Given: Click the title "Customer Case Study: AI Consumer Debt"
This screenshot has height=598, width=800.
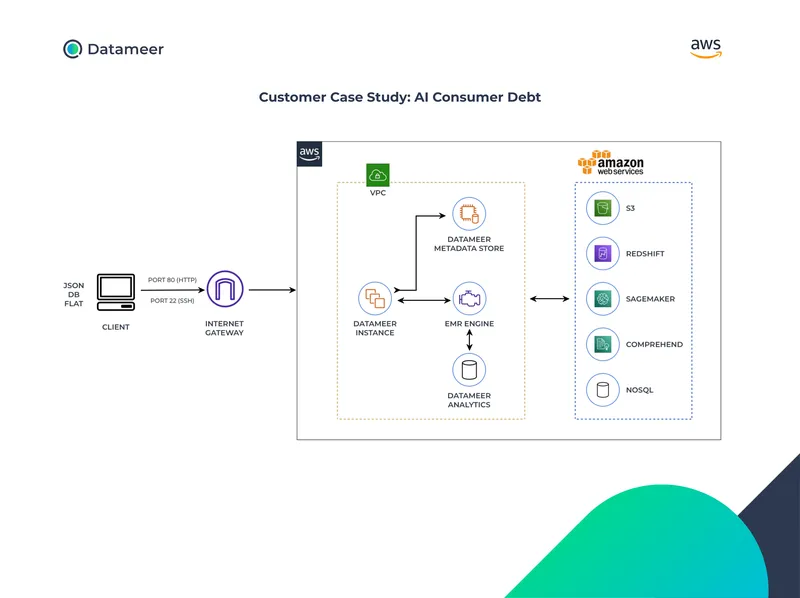Looking at the screenshot, I should (x=399, y=97).
